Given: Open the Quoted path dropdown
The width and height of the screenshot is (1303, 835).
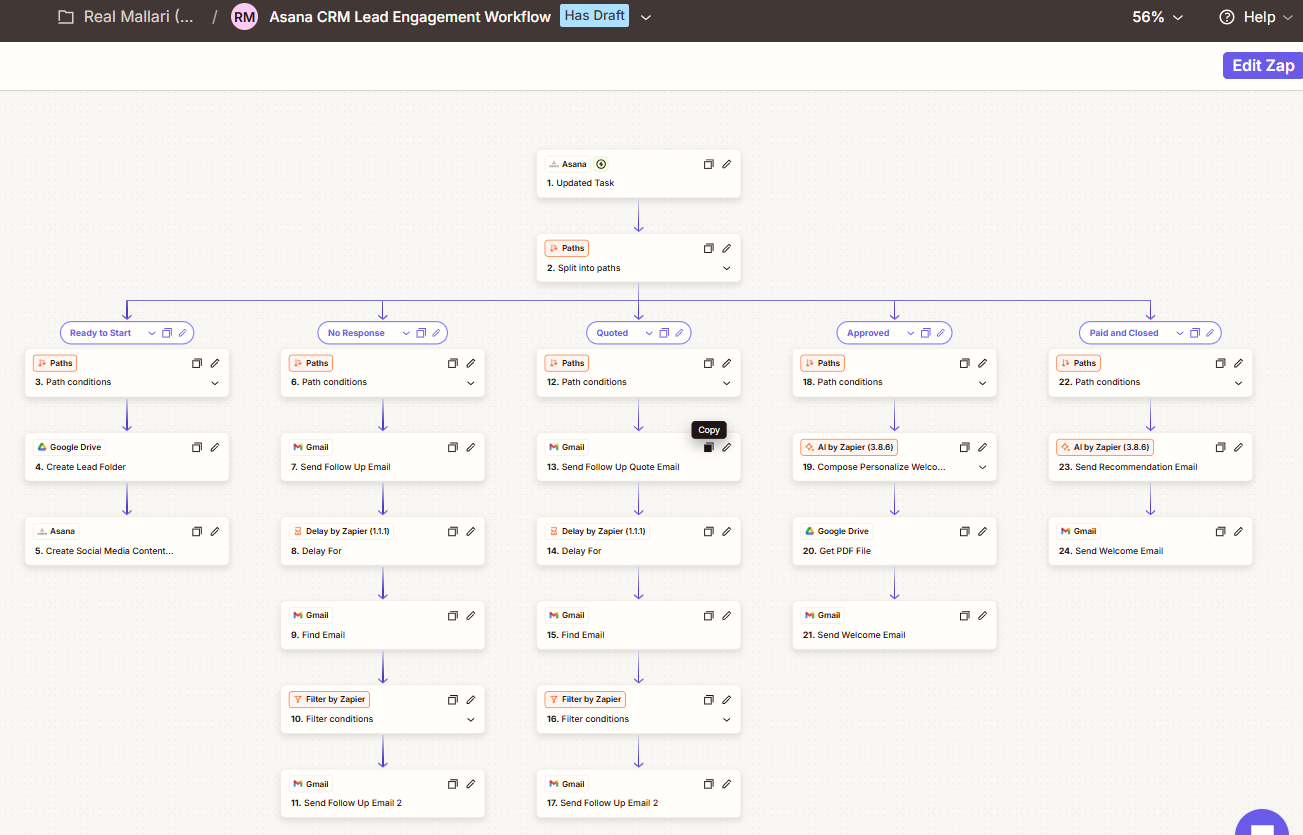Looking at the screenshot, I should pos(649,333).
